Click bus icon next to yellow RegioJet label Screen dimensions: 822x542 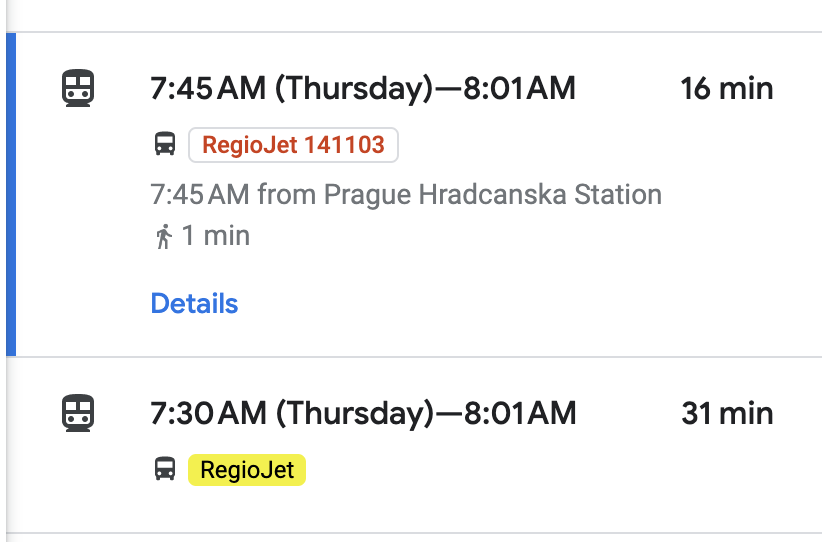point(165,469)
